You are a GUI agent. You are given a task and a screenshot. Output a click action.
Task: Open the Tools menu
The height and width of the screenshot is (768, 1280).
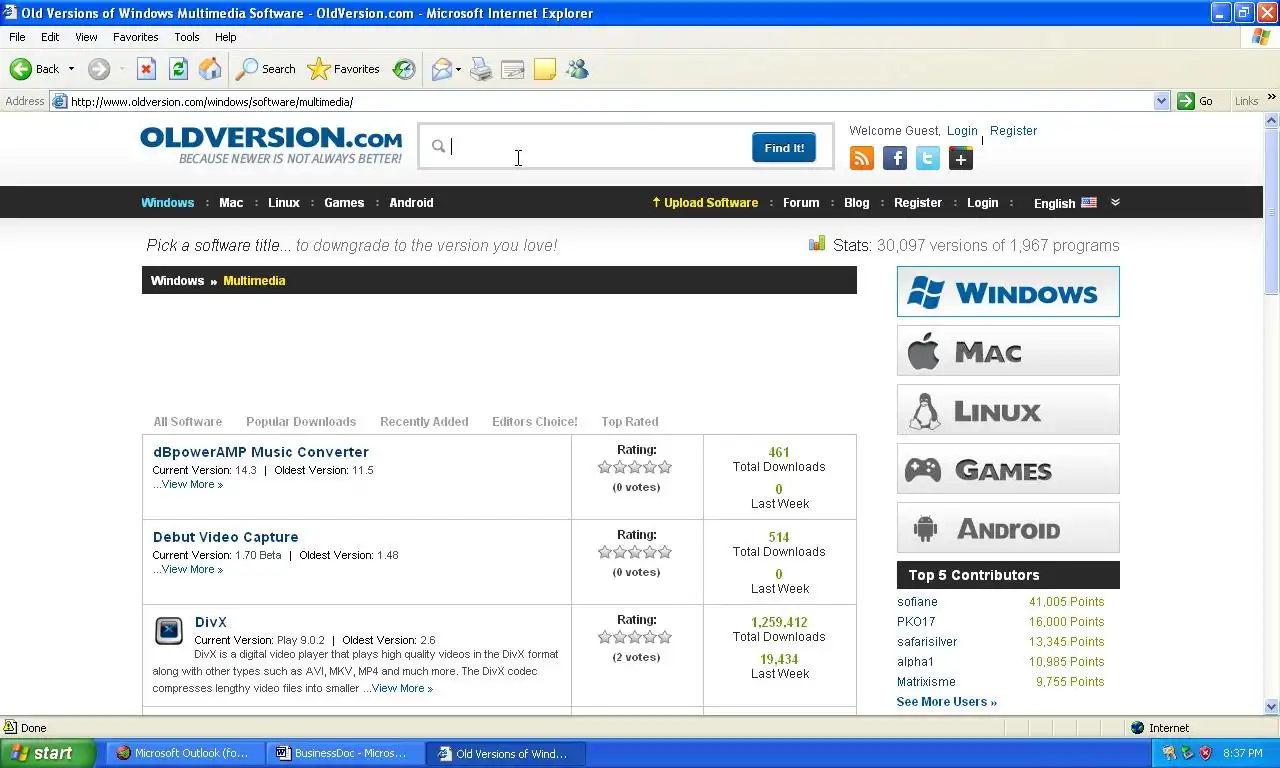[x=187, y=37]
